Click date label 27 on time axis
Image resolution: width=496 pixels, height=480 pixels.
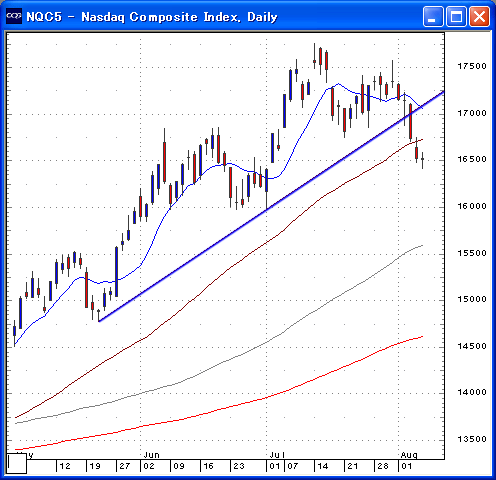[x=125, y=466]
